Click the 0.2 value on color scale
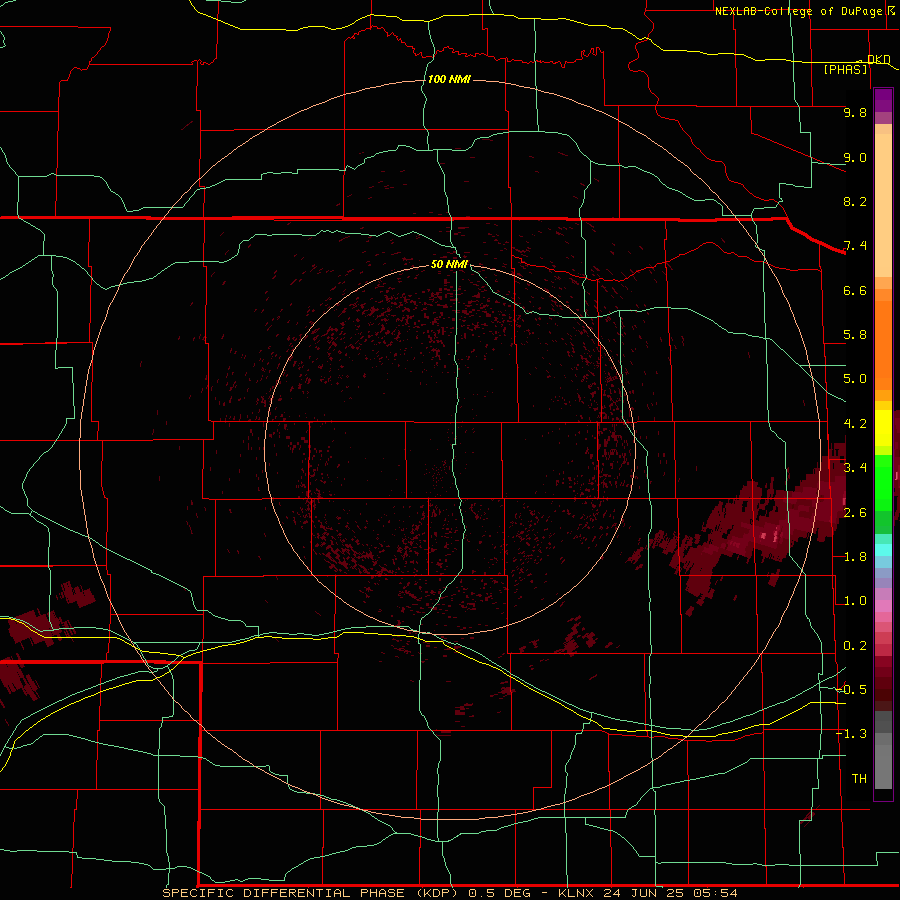The width and height of the screenshot is (900, 900). coord(855,646)
